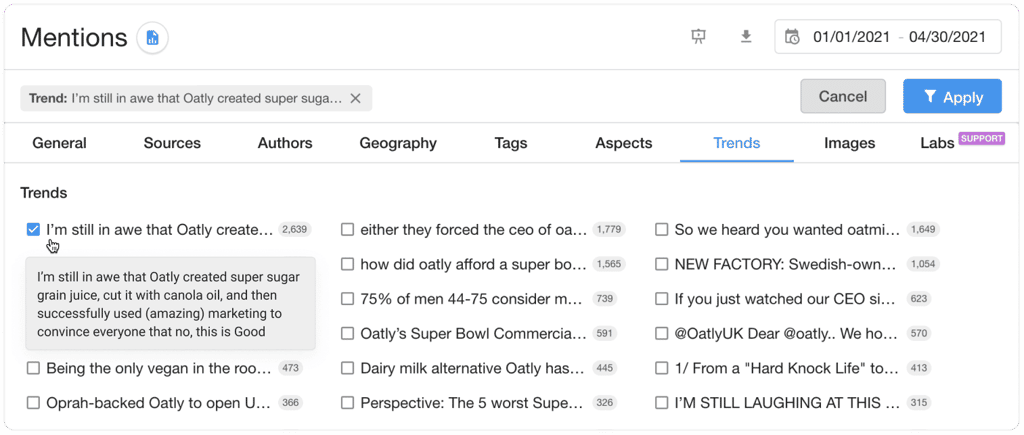Screen dimensions: 1024x435
Task: Open the Authors tab
Action: [285, 143]
